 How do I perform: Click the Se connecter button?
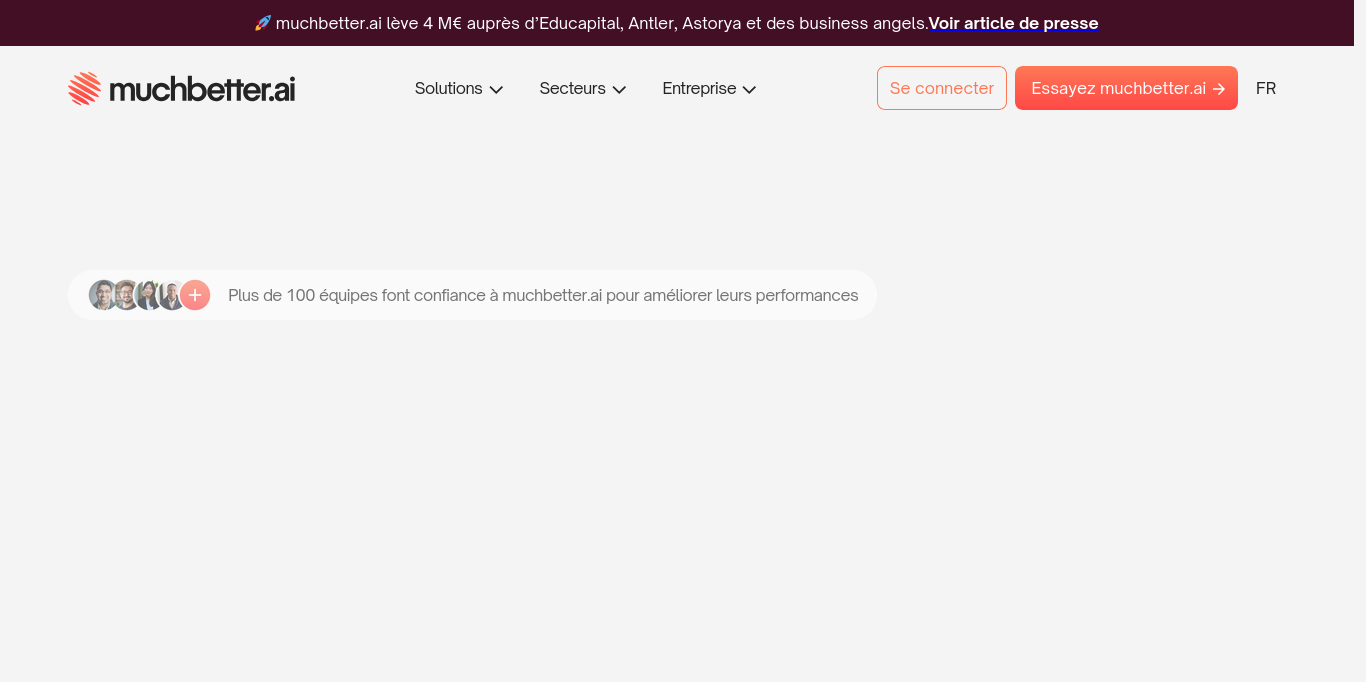point(941,88)
